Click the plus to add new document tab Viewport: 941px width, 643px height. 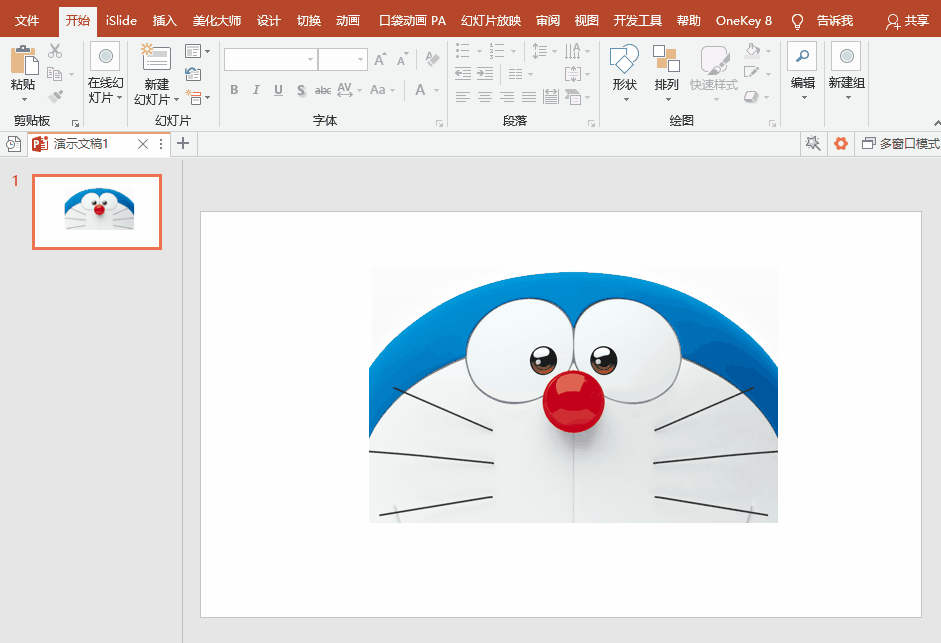click(183, 143)
